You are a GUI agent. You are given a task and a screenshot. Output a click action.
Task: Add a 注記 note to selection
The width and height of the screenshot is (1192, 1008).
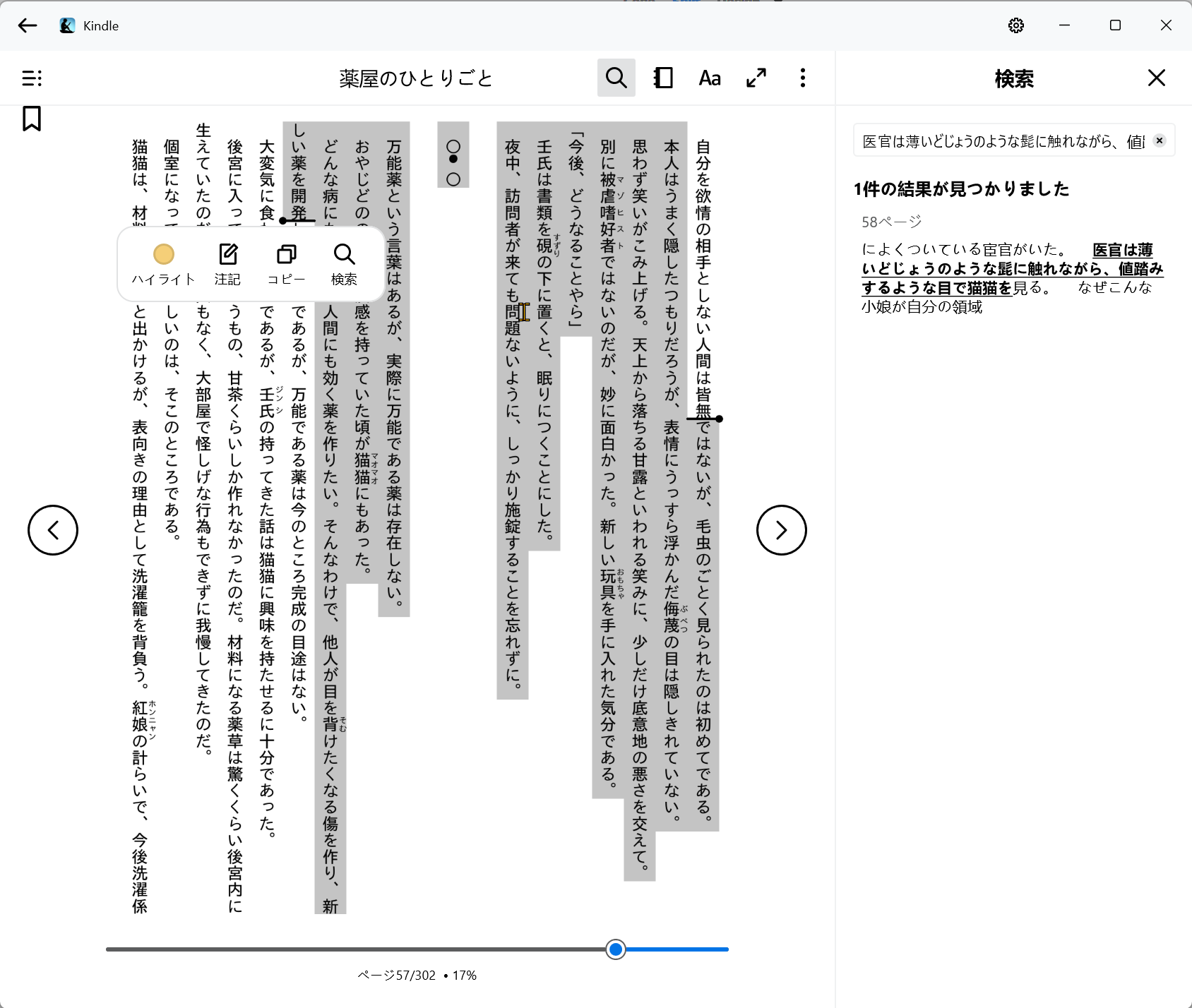[227, 264]
